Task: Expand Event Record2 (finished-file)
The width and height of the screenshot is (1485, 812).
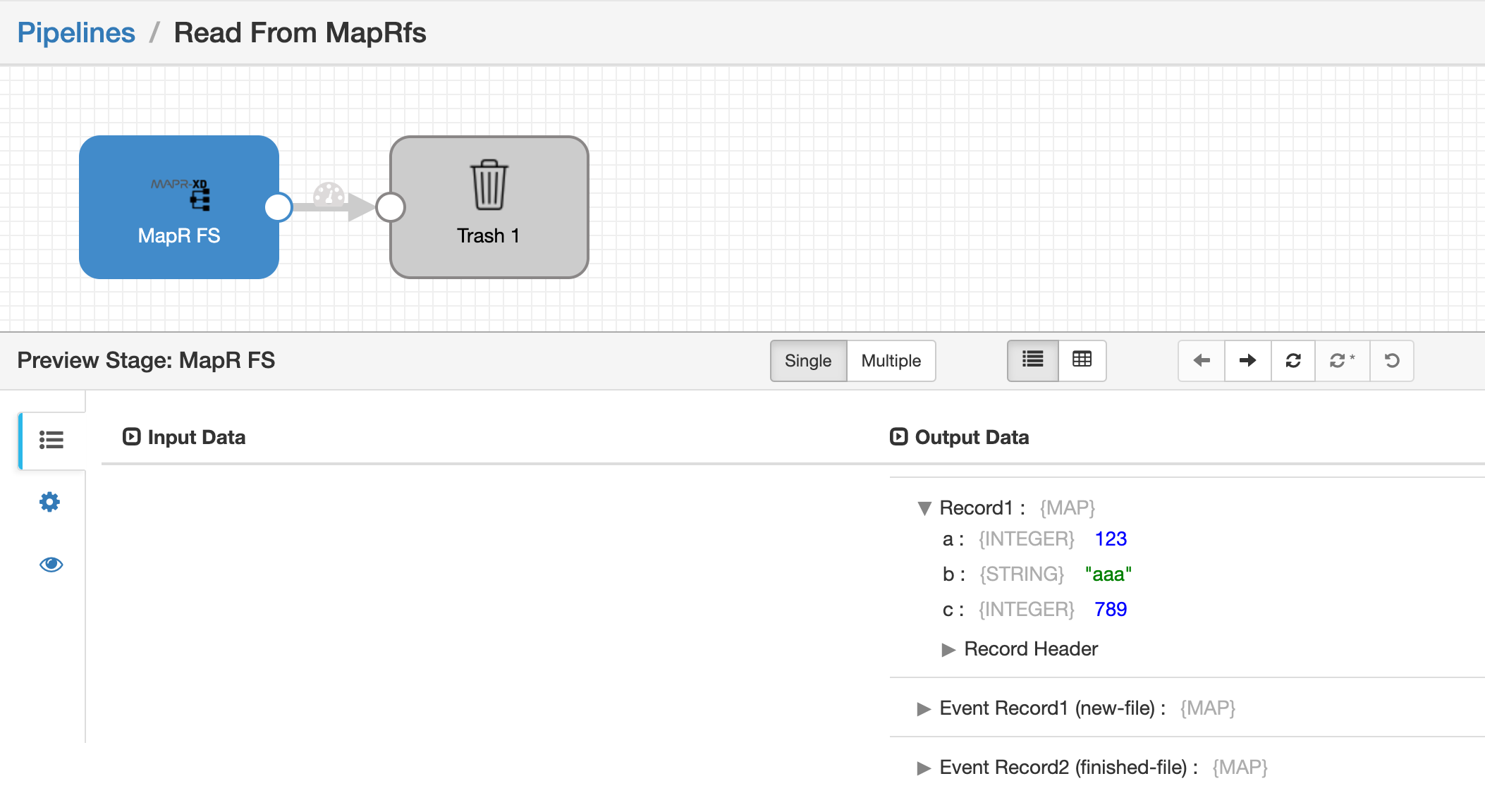Action: tap(924, 768)
